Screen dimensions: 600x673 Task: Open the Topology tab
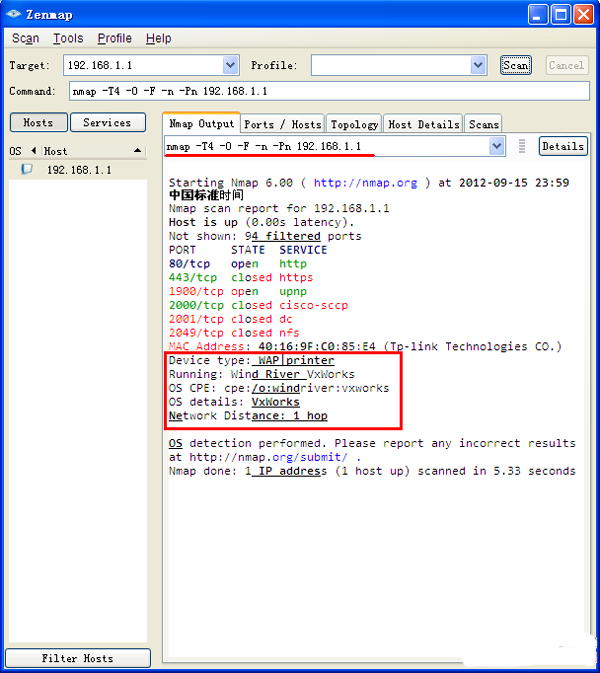(354, 124)
